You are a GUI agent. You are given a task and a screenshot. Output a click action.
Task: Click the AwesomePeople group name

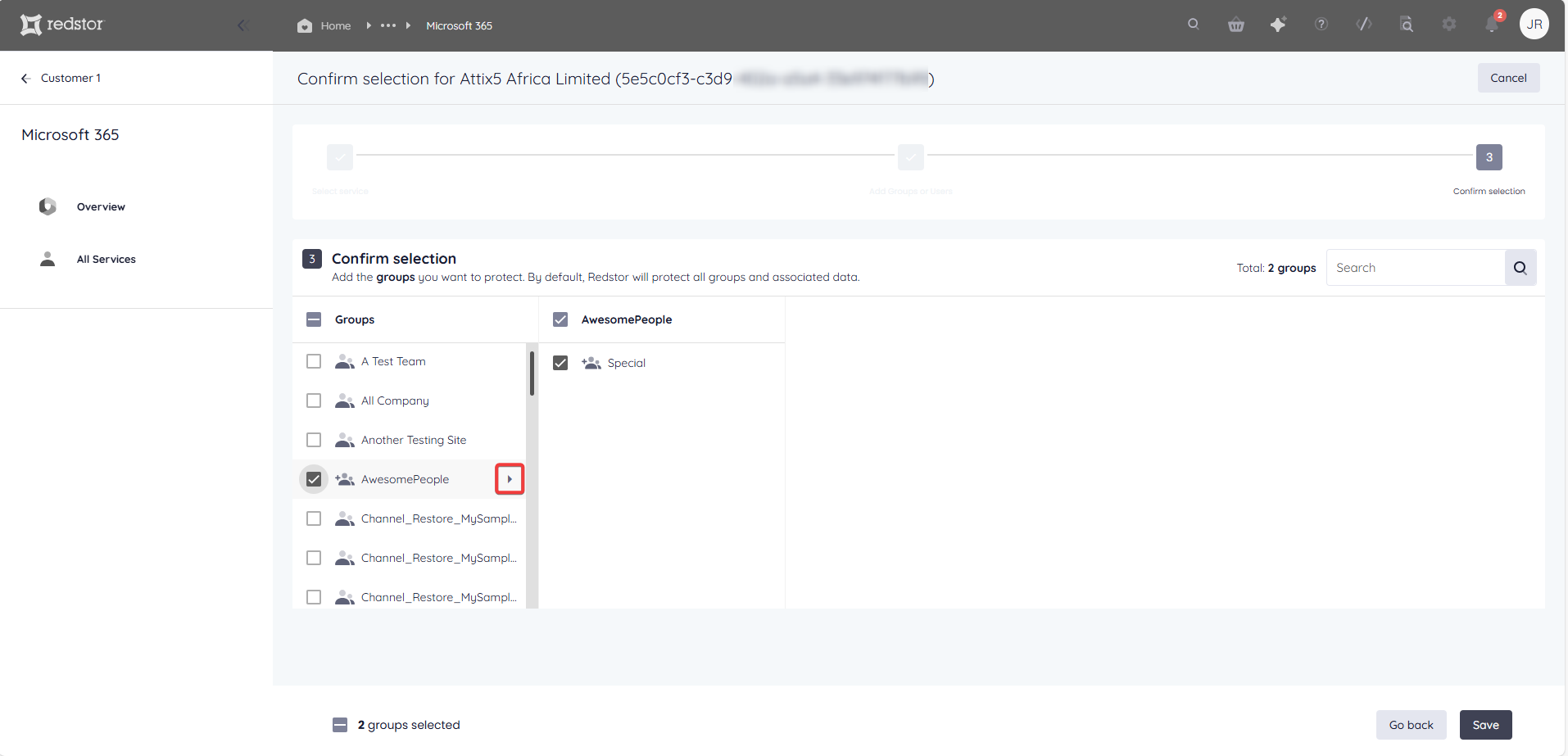coord(405,479)
